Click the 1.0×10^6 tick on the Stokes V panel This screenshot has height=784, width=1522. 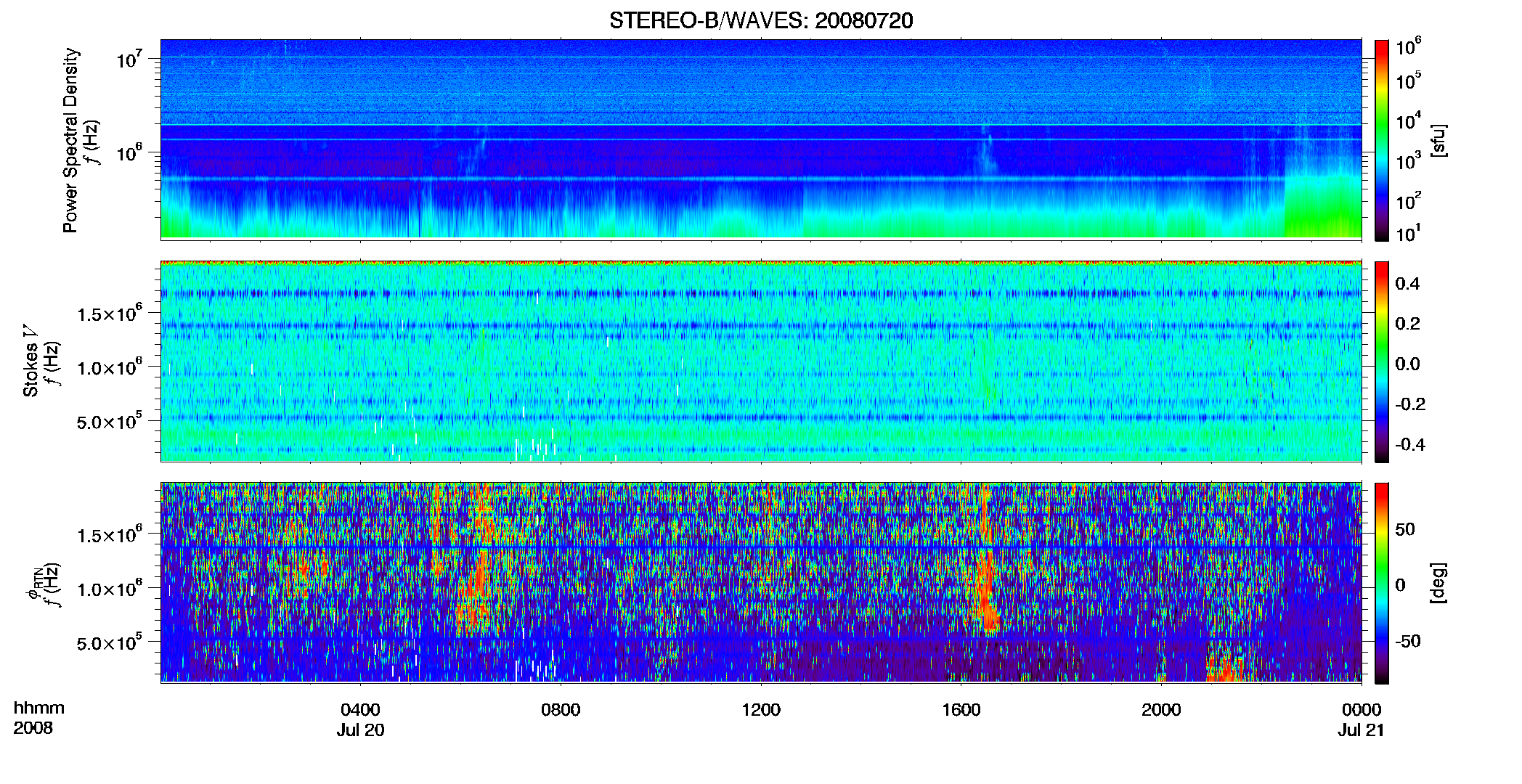[109, 367]
